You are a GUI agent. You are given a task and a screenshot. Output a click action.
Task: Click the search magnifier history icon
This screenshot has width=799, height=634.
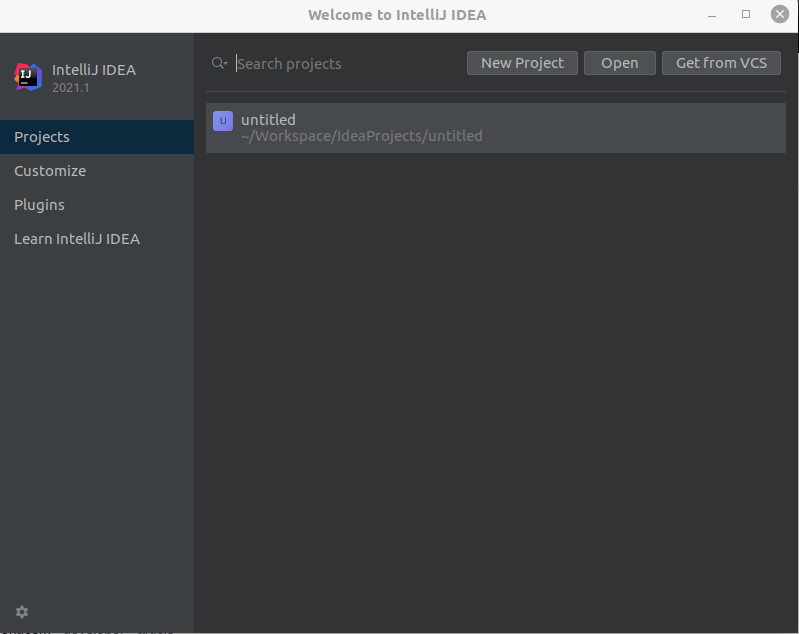(x=220, y=63)
